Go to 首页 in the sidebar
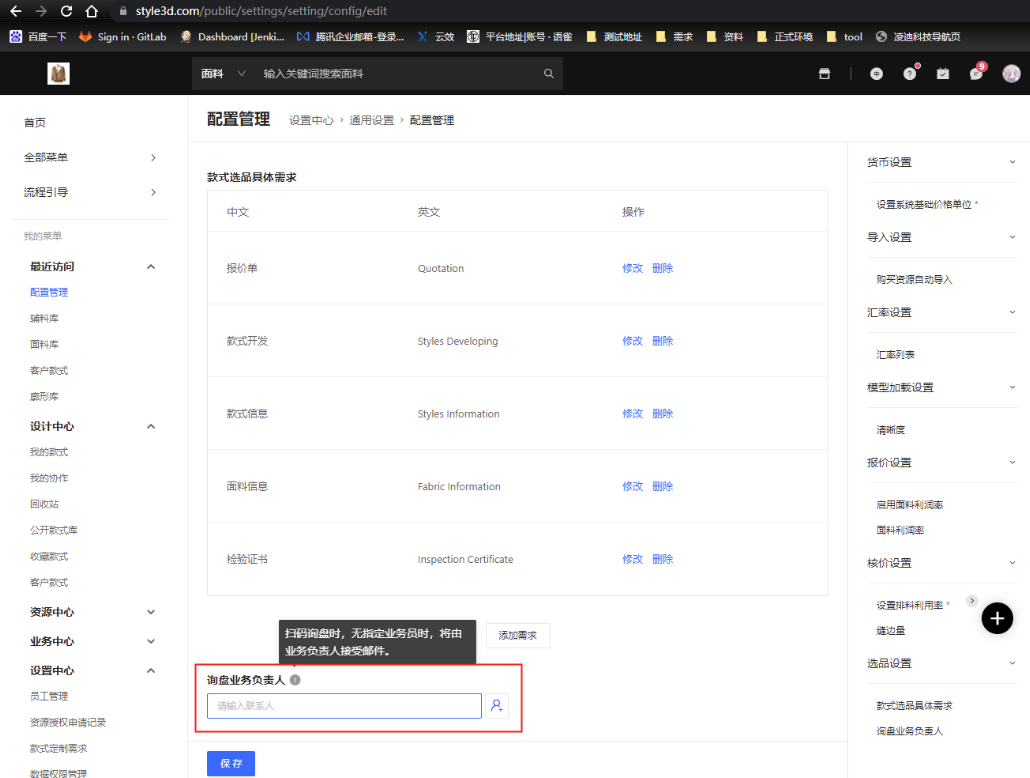 tap(35, 122)
